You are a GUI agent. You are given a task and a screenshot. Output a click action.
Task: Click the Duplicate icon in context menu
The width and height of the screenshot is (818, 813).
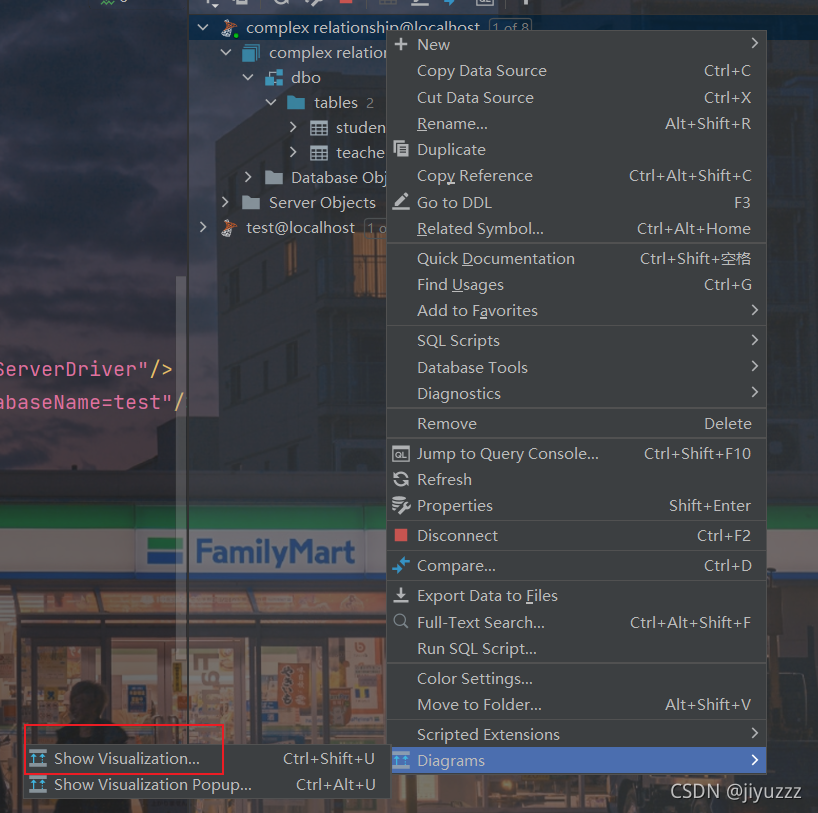401,149
